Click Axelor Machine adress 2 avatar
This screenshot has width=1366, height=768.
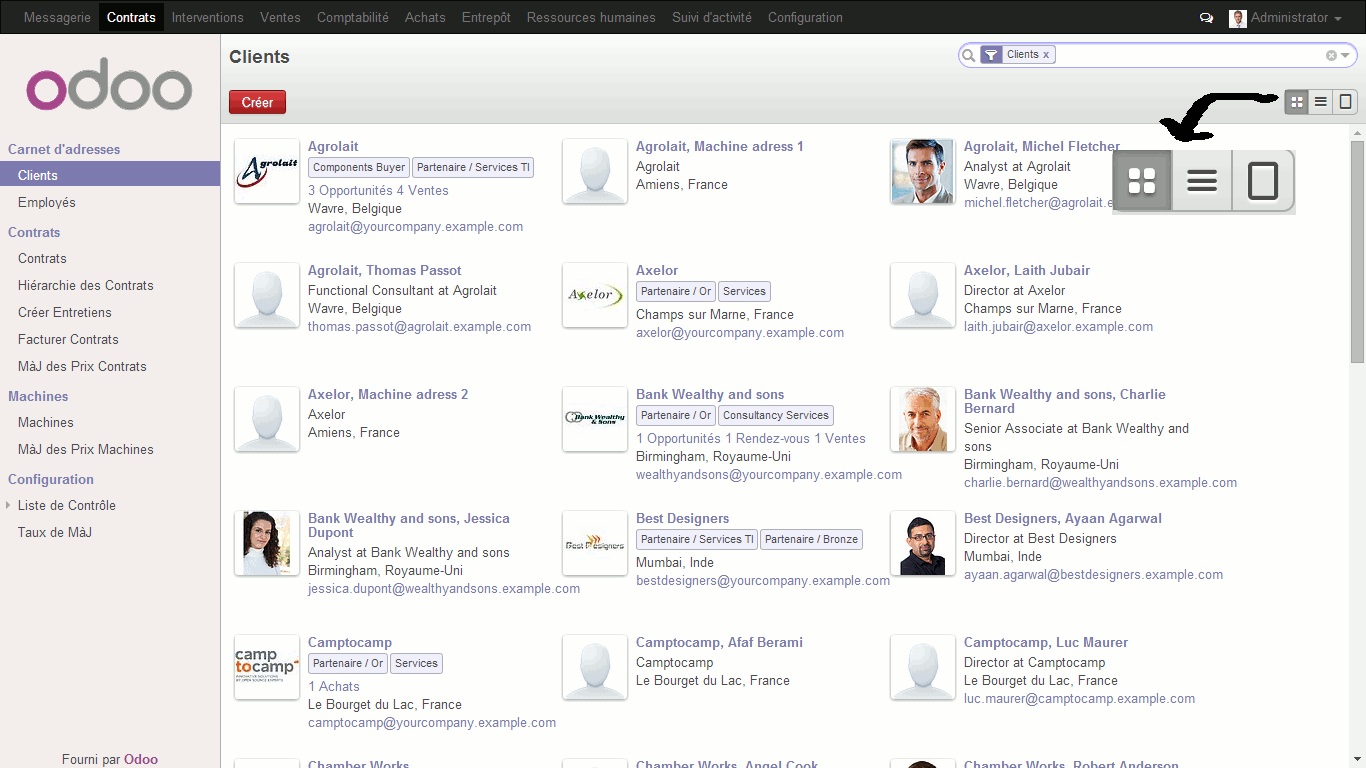pos(267,419)
